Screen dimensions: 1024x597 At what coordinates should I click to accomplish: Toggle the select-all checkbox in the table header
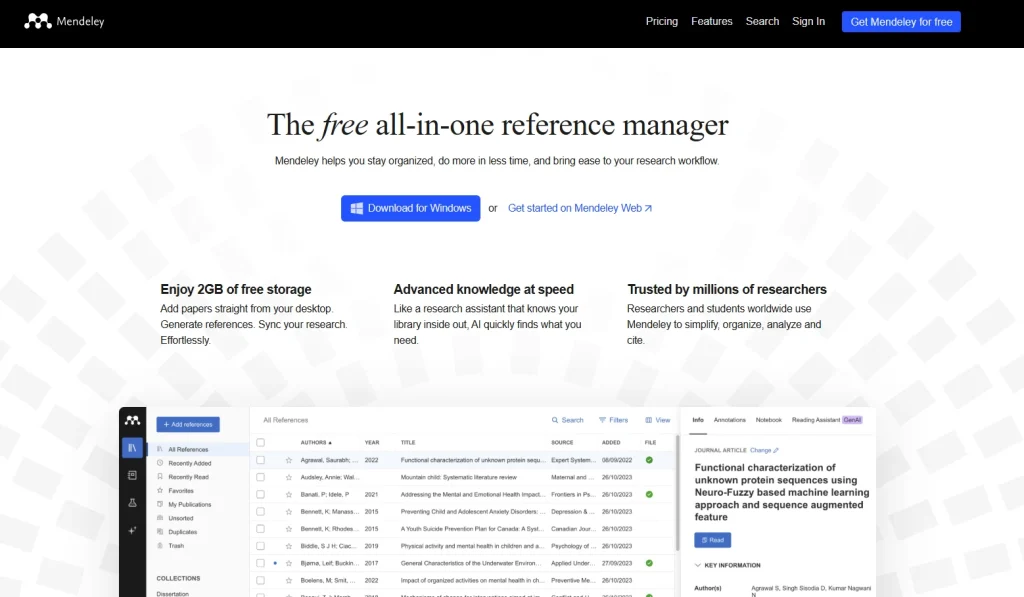coord(261,442)
